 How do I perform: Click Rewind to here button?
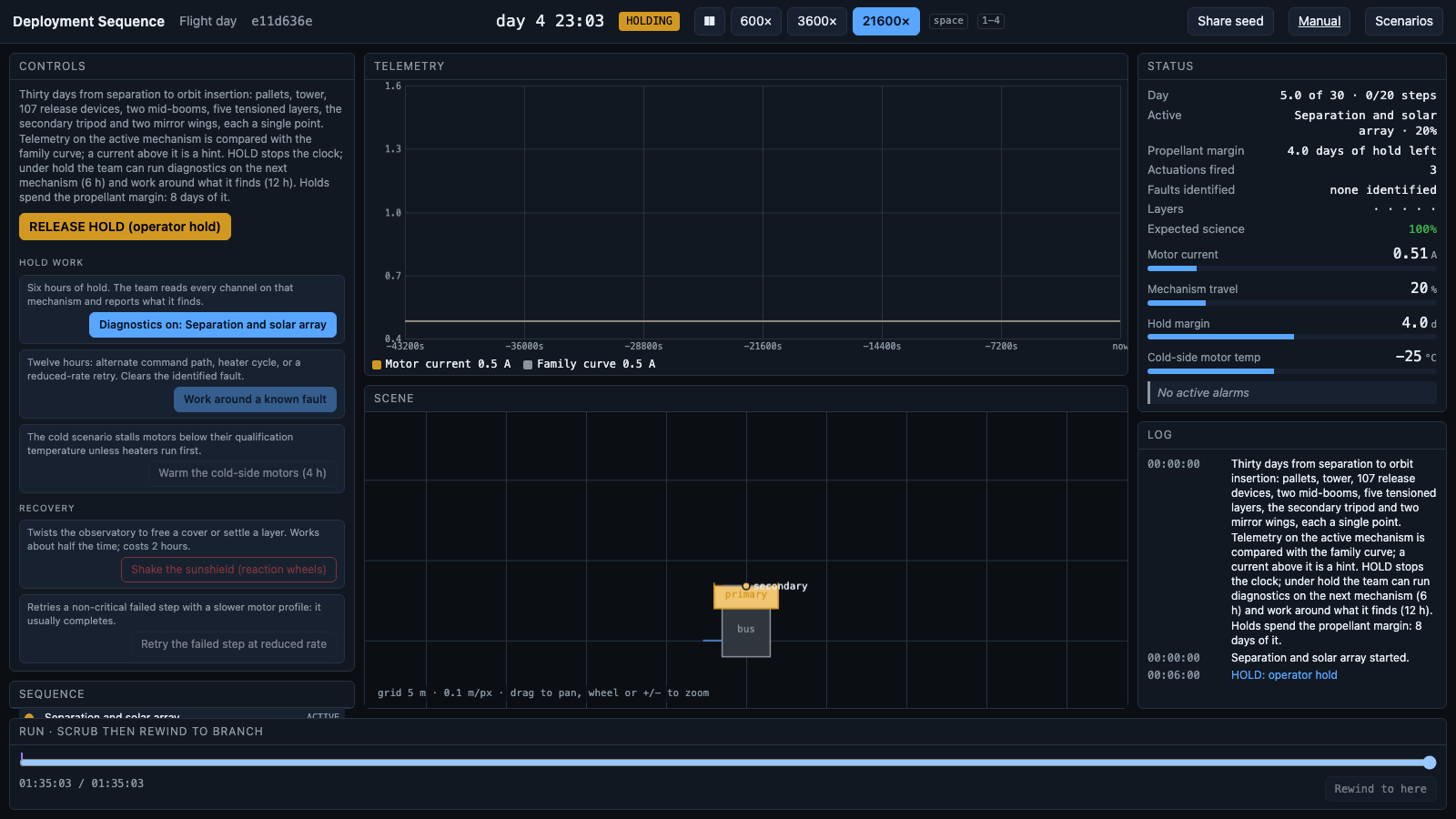click(x=1380, y=789)
